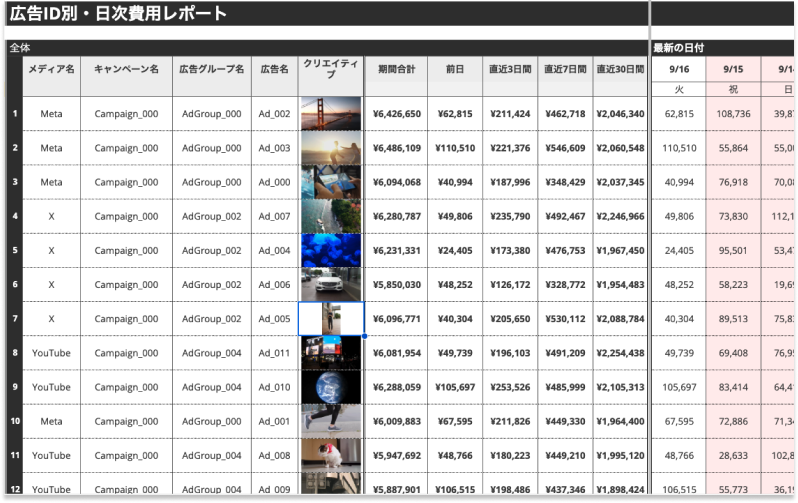Select the ¥6,426,650 total cell
The image size is (798, 503).
396,114
